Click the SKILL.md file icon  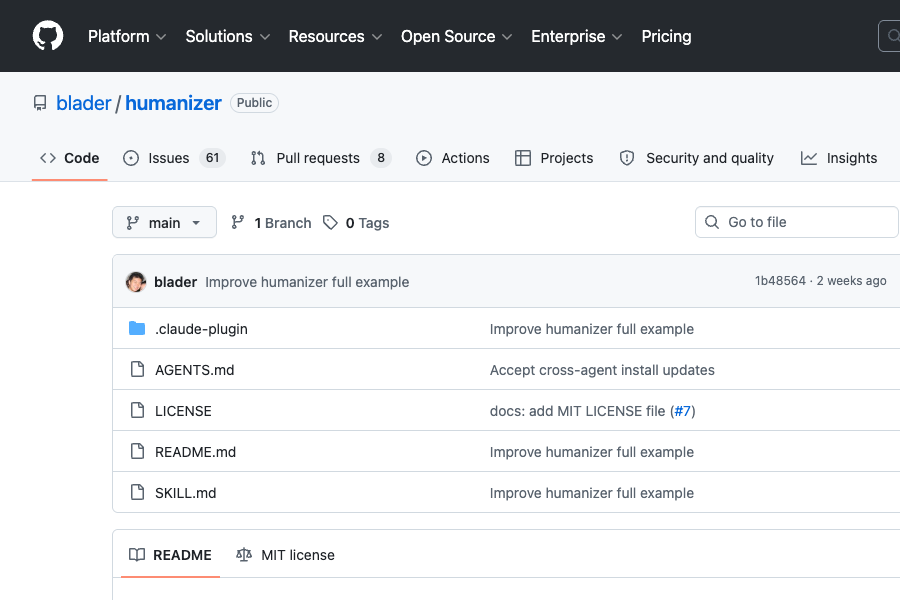(x=137, y=492)
